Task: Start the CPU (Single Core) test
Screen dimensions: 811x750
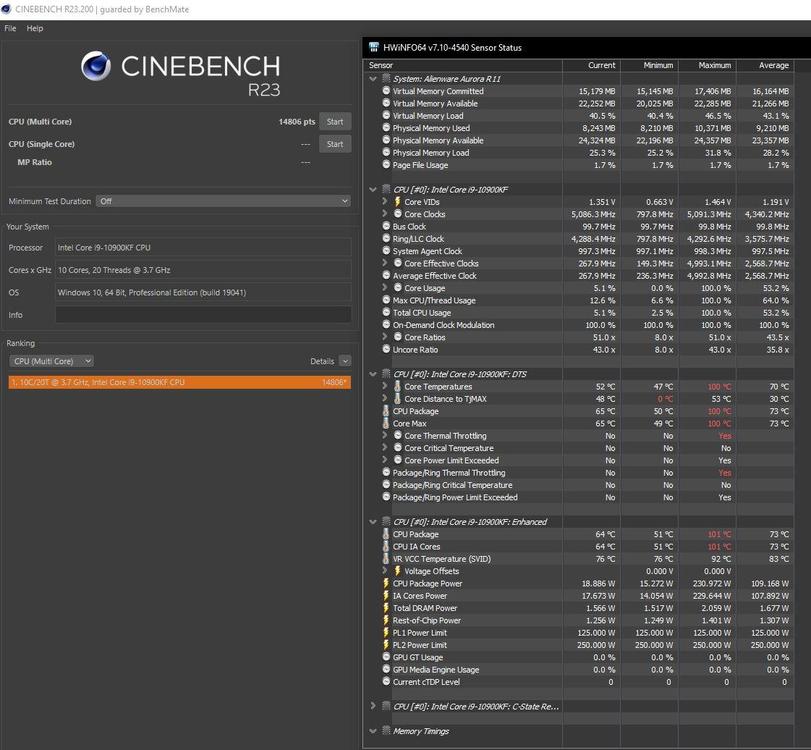Action: pyautogui.click(x=335, y=144)
